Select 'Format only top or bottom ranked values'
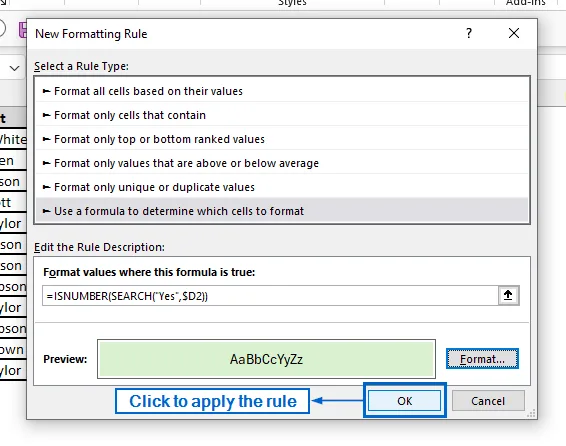 pos(282,139)
